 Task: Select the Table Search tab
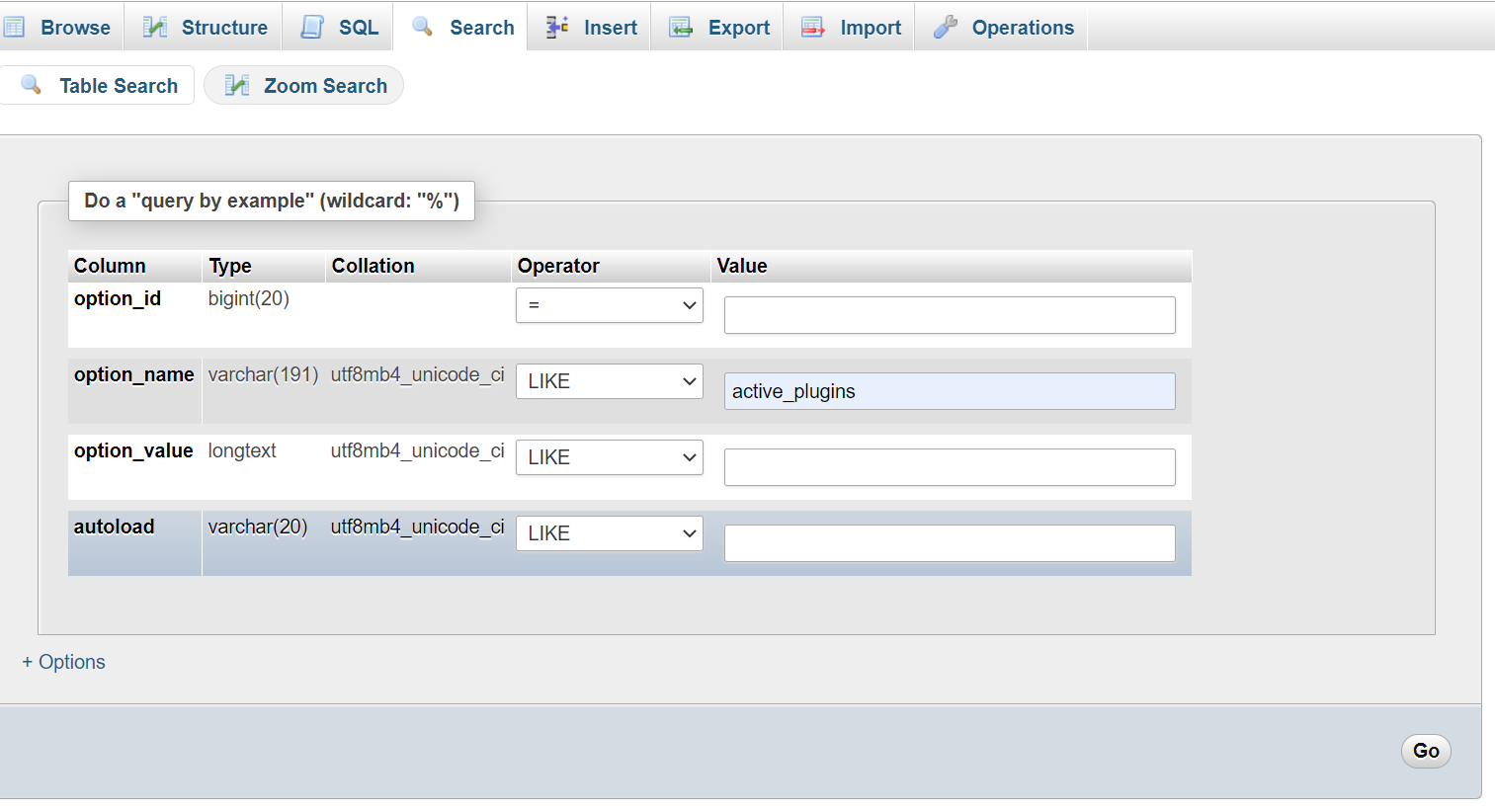pyautogui.click(x=97, y=85)
